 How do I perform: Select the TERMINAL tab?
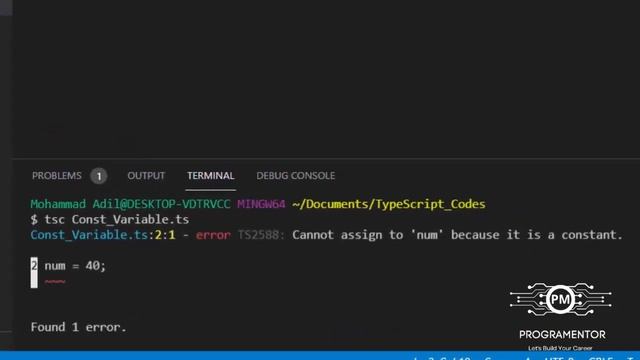(x=211, y=176)
